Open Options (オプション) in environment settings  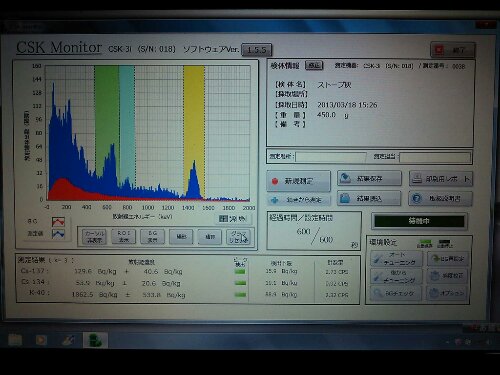click(x=447, y=293)
